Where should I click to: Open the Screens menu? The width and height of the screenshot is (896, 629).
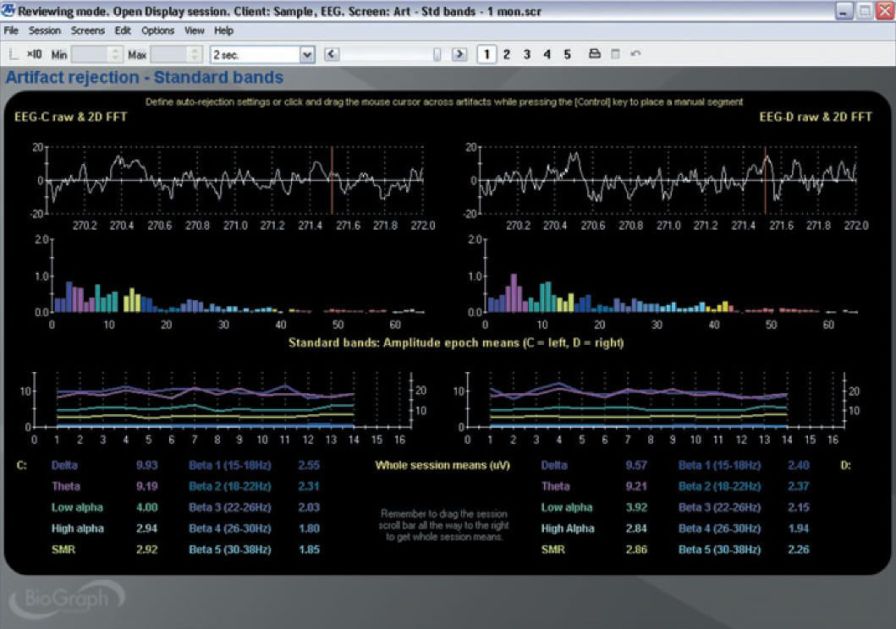coord(88,30)
